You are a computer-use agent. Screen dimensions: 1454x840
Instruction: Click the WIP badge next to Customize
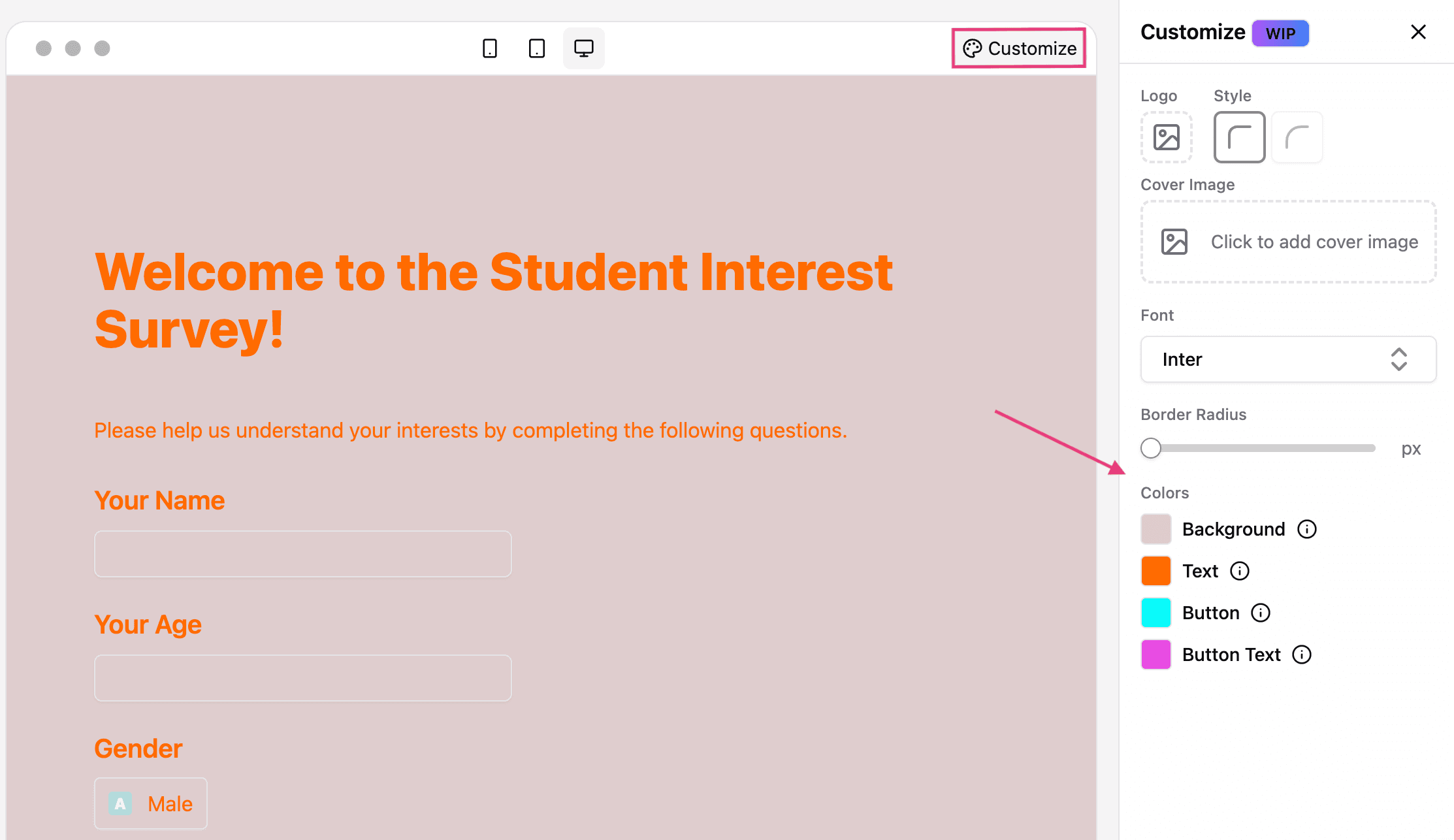point(1280,33)
